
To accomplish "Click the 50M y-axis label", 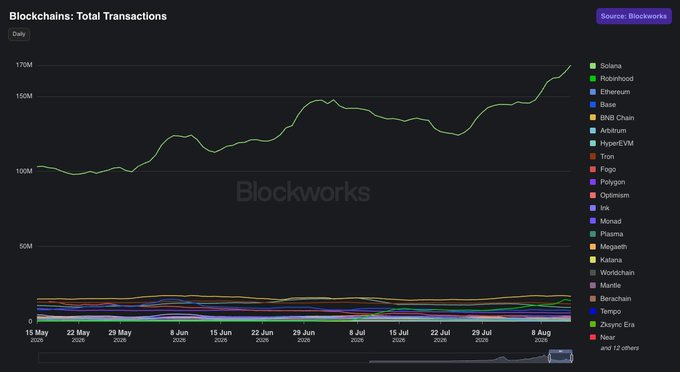I will click(x=26, y=246).
